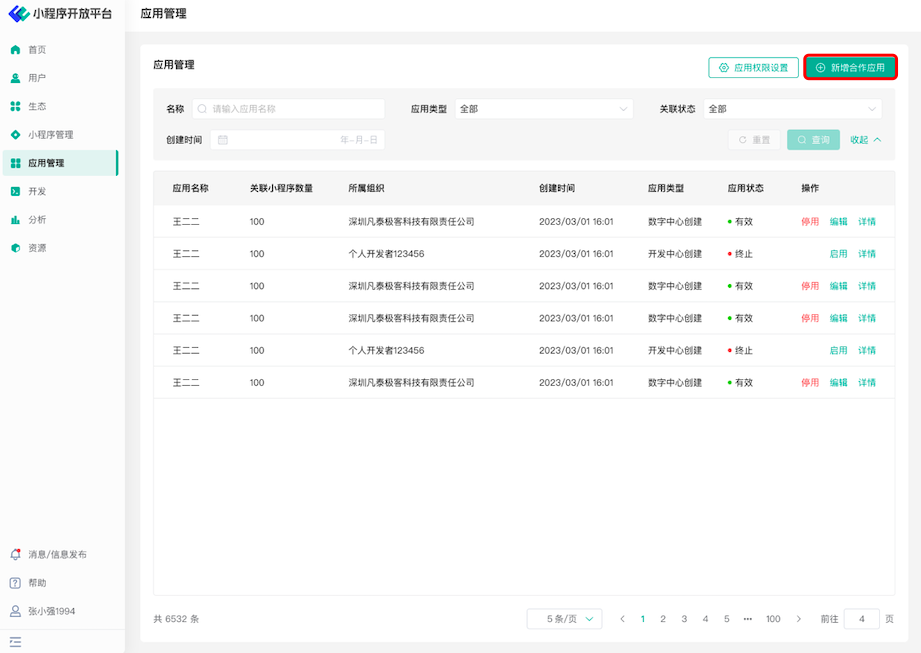The width and height of the screenshot is (921, 653).
Task: Click the 生态 ecosystem icon in sidebar
Action: pos(15,106)
